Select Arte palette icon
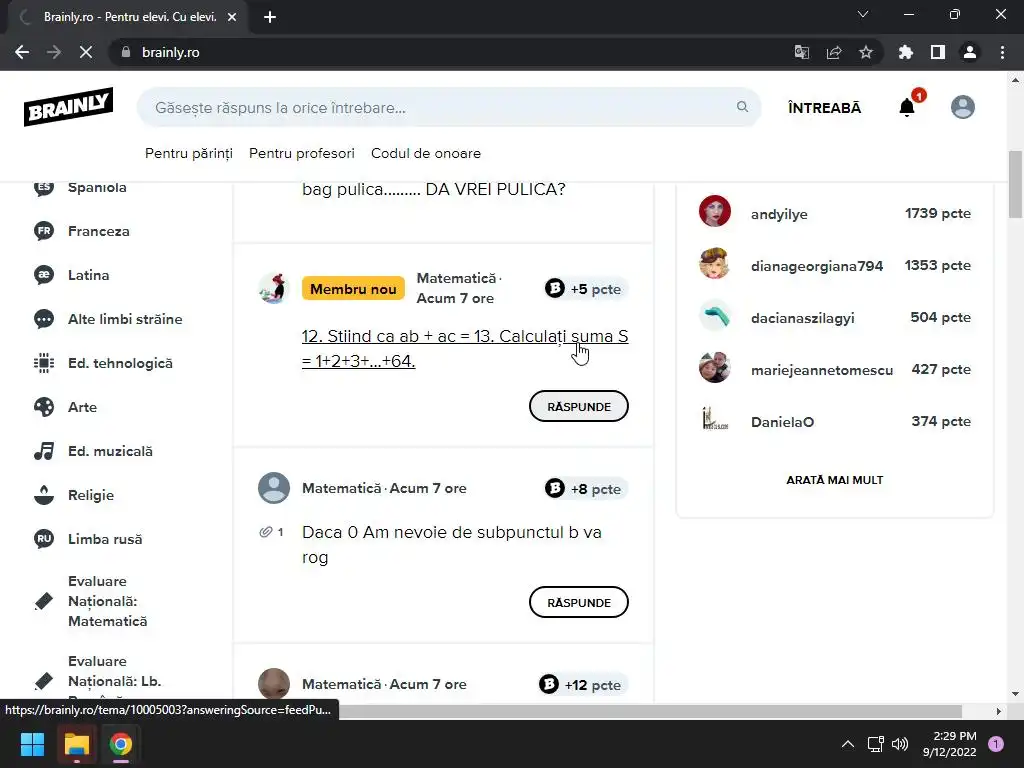Image resolution: width=1024 pixels, height=768 pixels. (x=44, y=407)
